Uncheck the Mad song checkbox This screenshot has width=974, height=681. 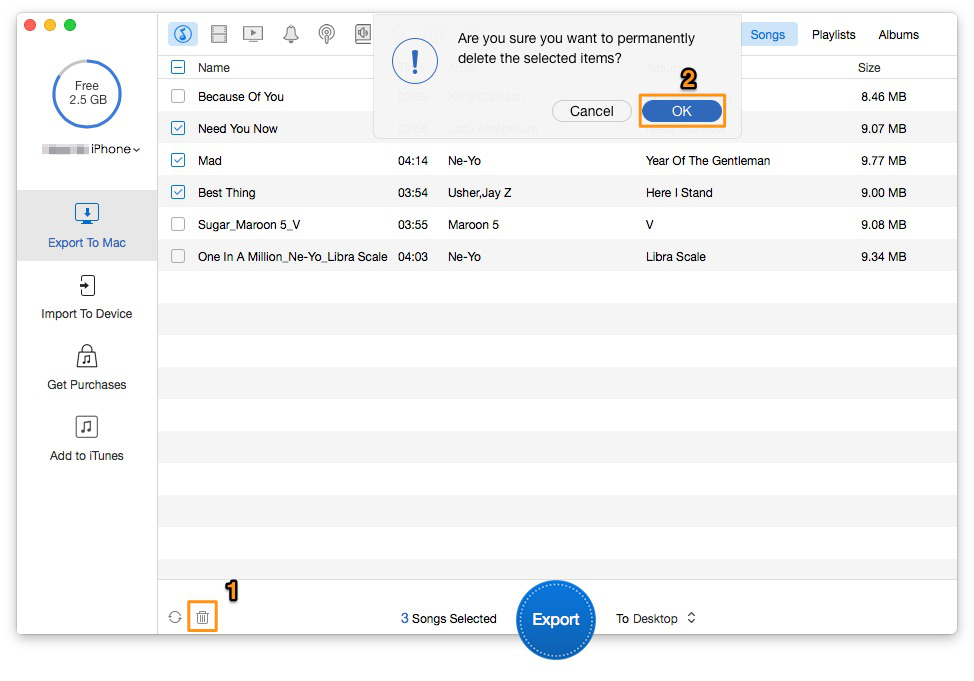(x=178, y=160)
